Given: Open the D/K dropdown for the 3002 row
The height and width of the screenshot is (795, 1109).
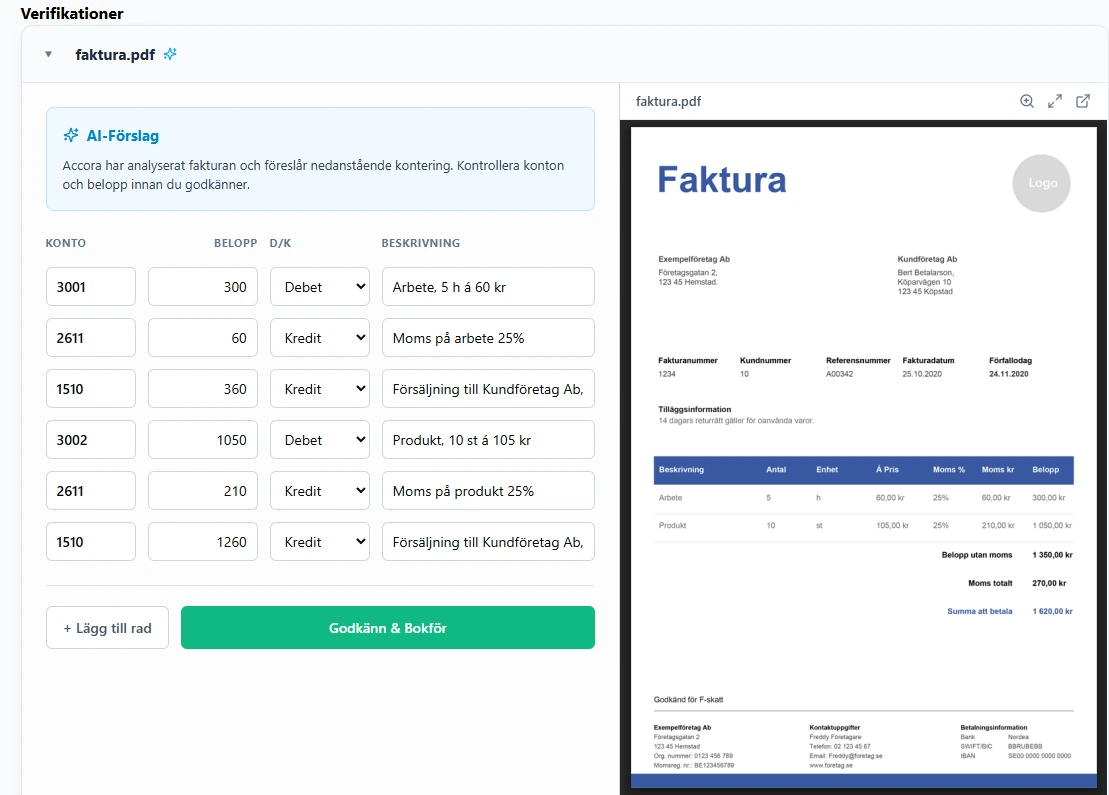Looking at the screenshot, I should click(x=320, y=439).
